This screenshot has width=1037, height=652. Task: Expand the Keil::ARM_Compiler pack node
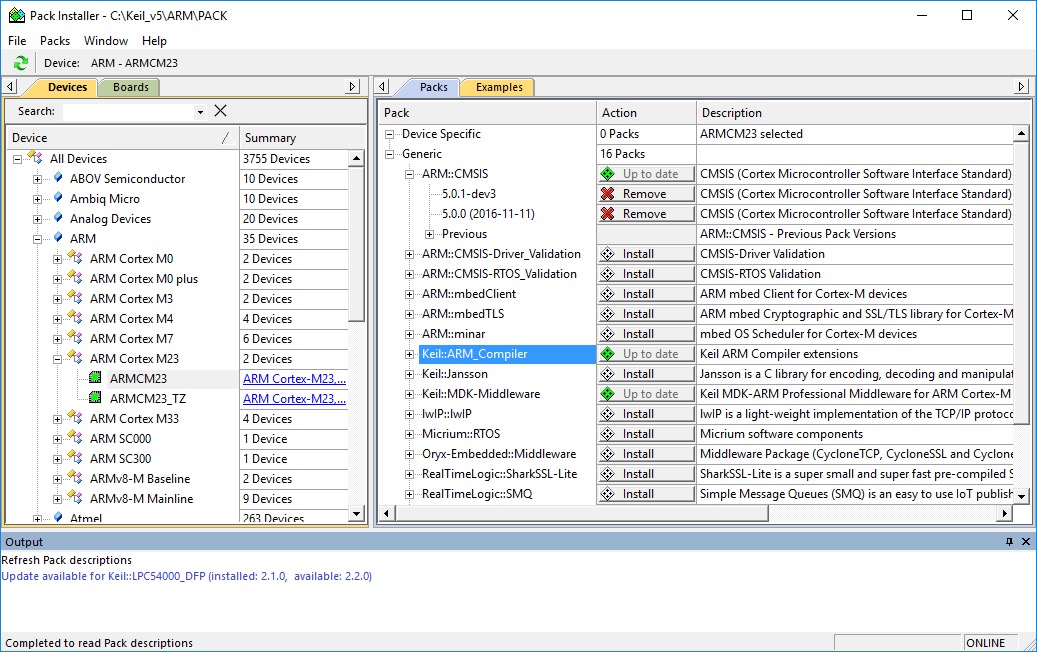tap(409, 354)
